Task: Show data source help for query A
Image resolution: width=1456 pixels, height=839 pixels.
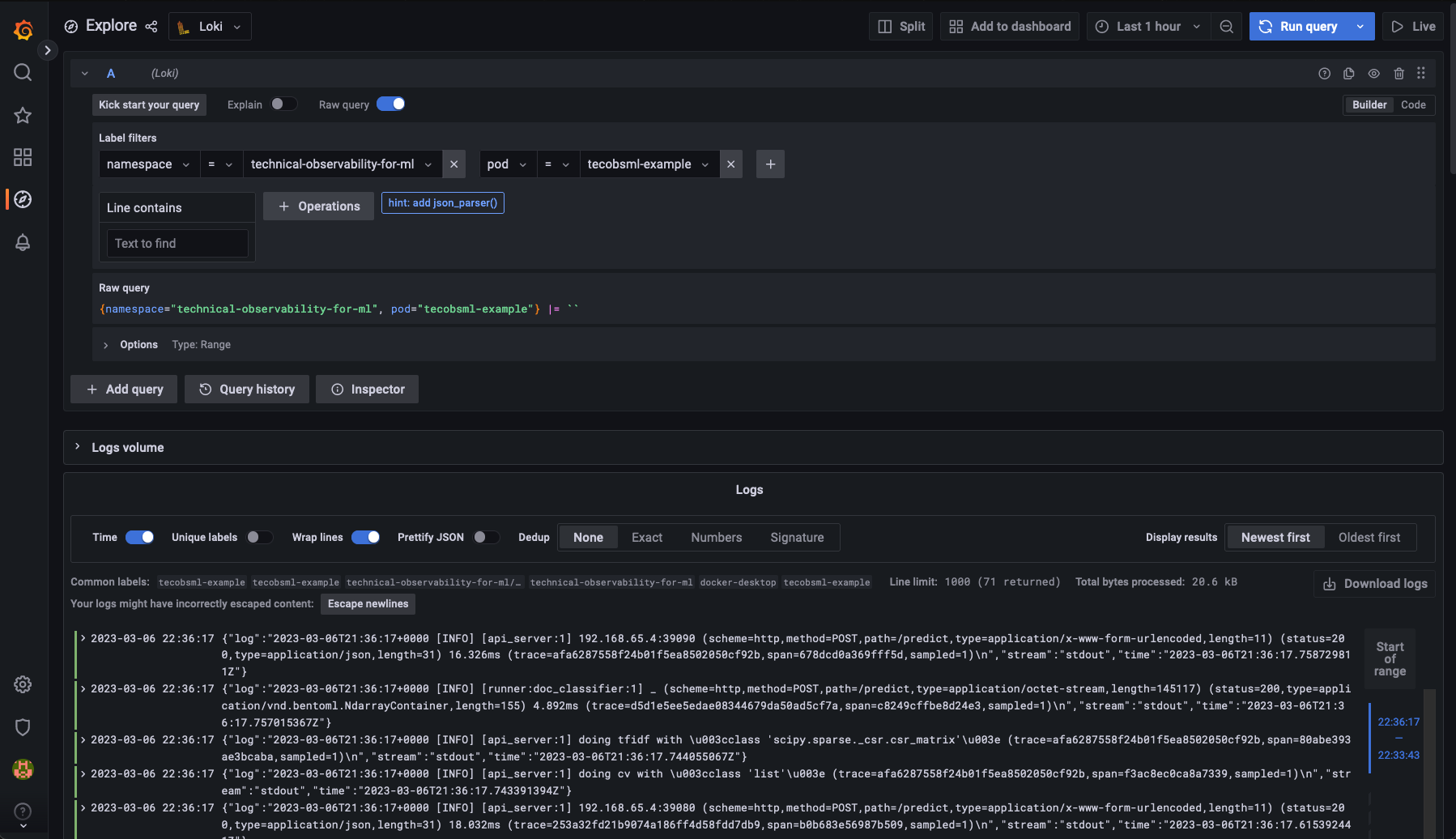Action: (x=1324, y=74)
